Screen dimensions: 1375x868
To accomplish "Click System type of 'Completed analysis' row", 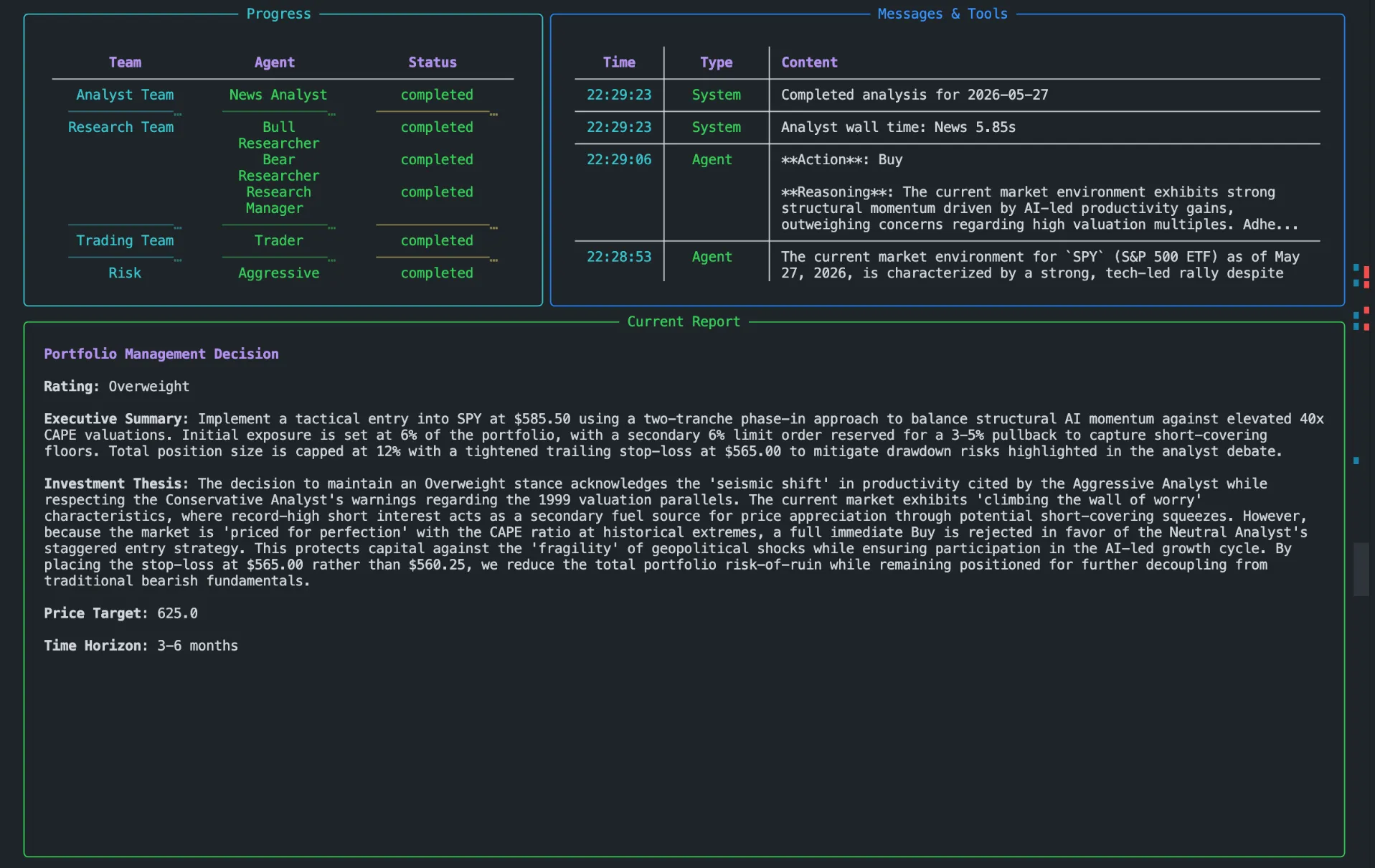I will 716,95.
